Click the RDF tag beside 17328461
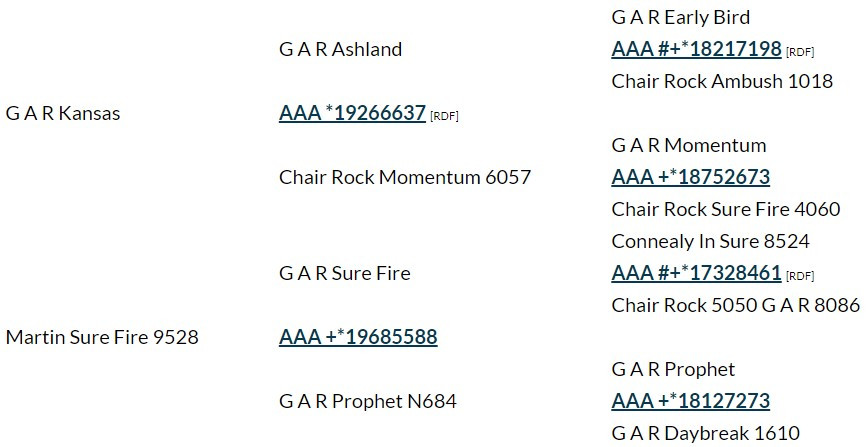This screenshot has height=447, width=866. click(x=800, y=276)
